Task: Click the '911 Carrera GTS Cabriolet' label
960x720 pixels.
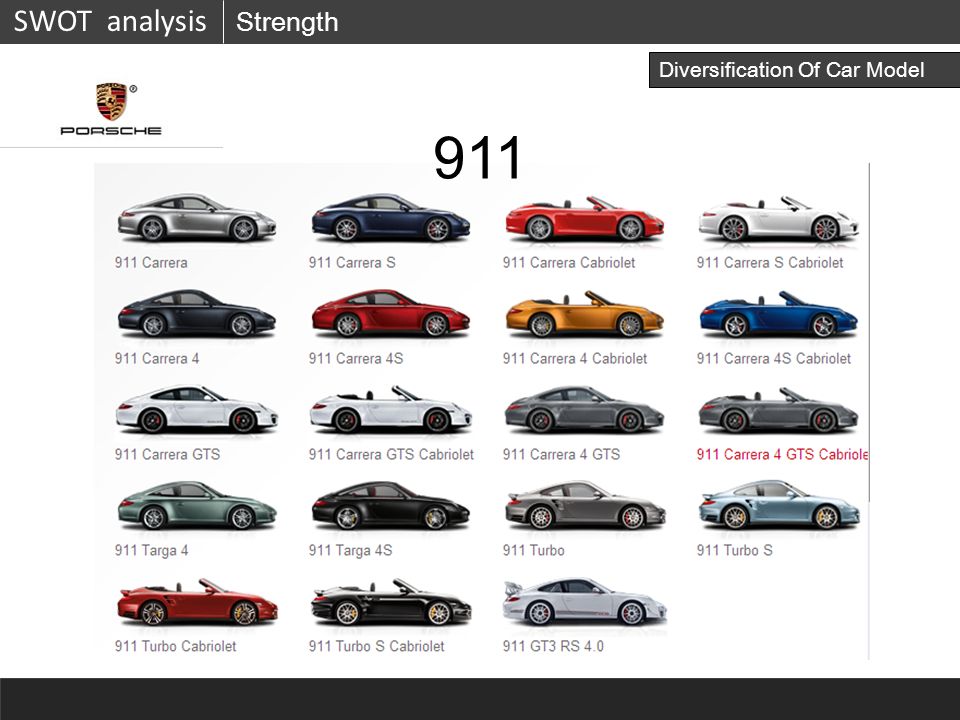Action: tap(391, 454)
